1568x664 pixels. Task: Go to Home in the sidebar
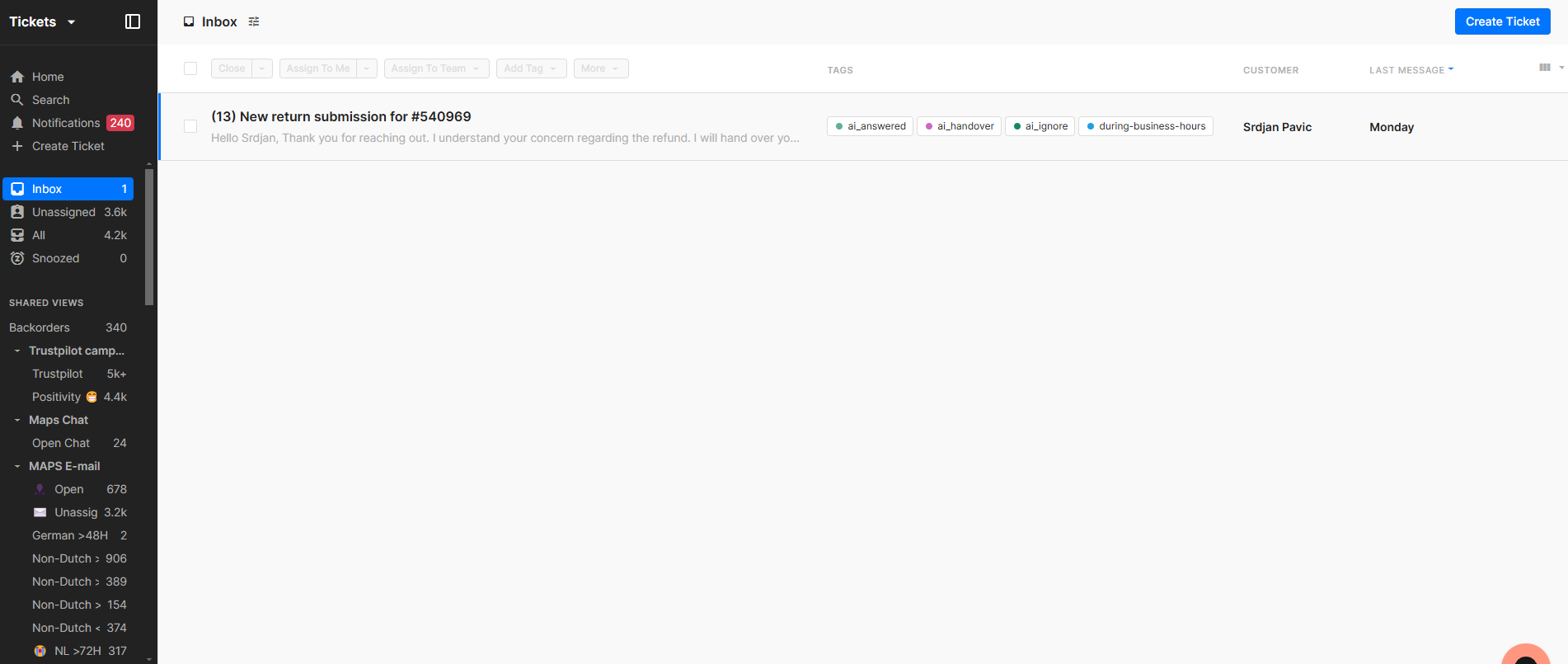(x=68, y=77)
